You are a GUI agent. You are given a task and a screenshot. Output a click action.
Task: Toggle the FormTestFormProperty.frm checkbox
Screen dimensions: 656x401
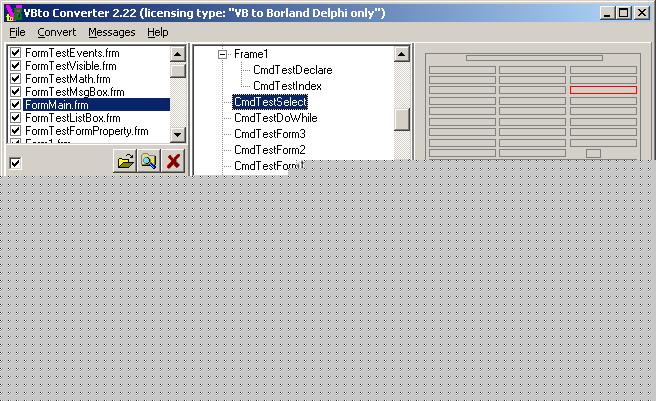point(15,131)
